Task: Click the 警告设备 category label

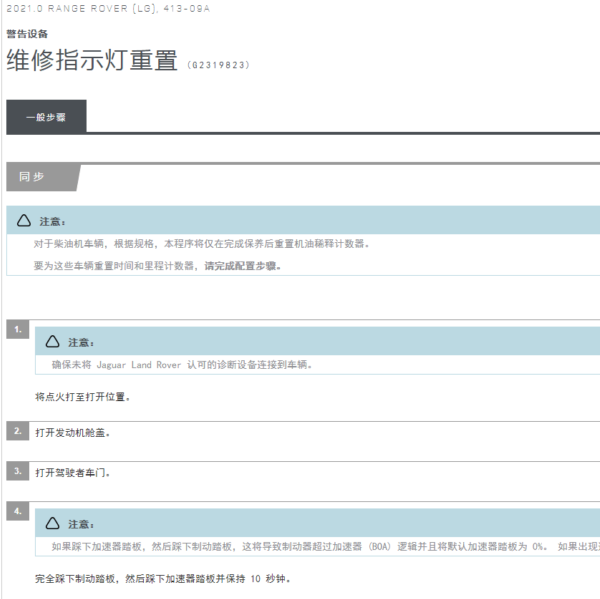Action: [x=27, y=34]
